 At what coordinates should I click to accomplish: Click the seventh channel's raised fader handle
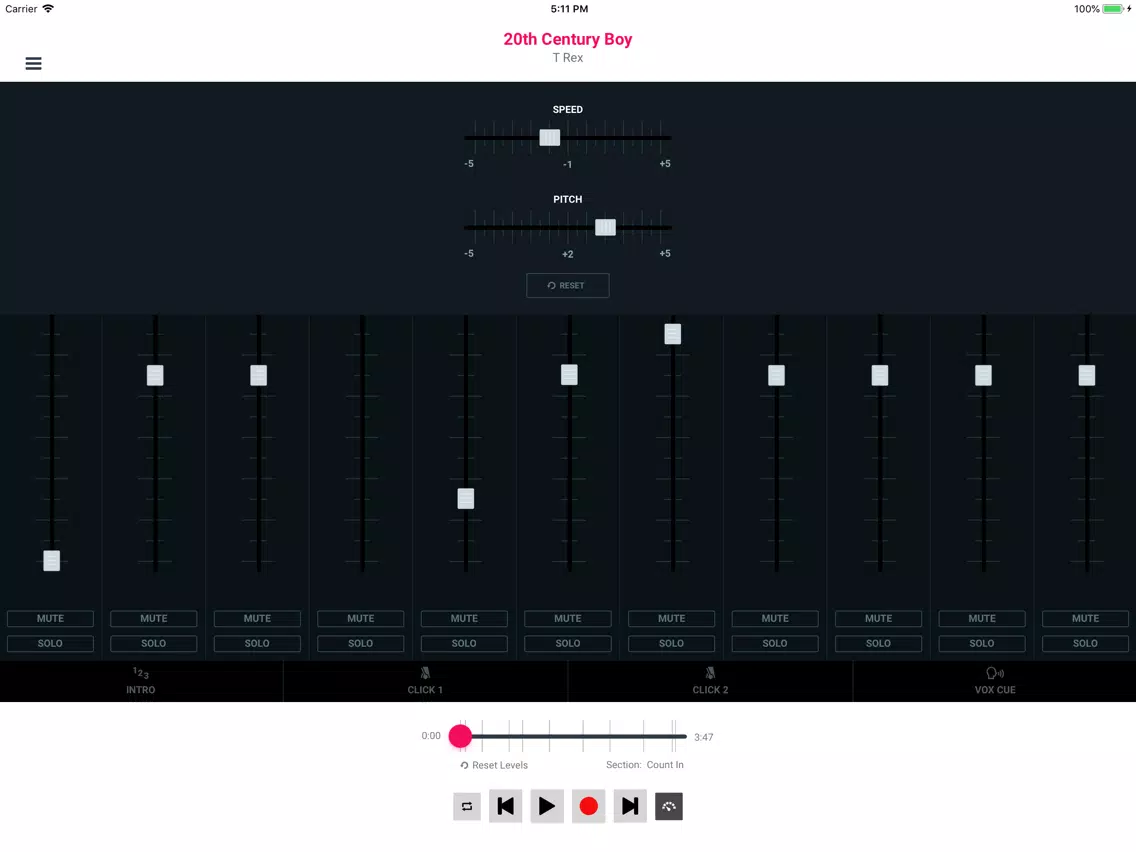(x=673, y=334)
